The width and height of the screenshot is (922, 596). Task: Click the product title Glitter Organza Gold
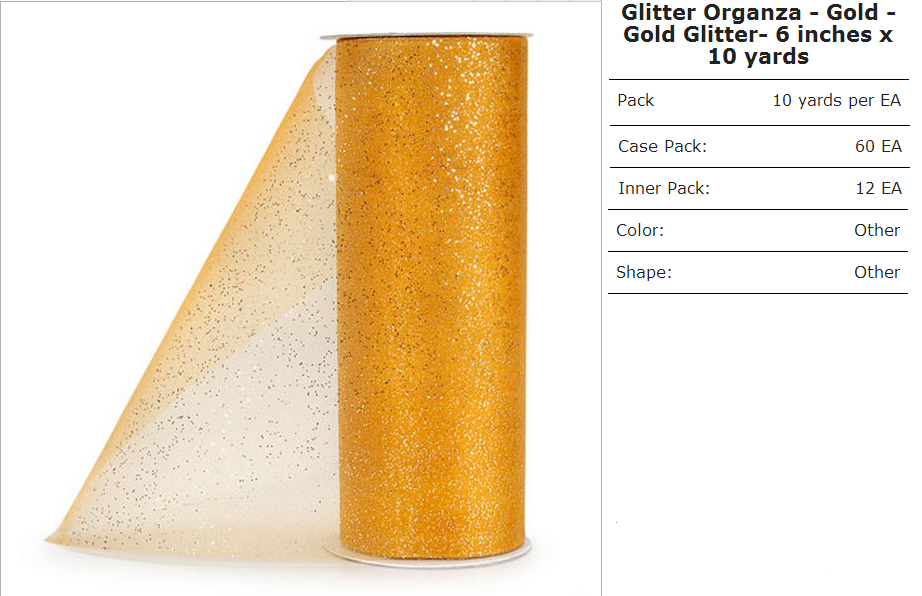(758, 35)
